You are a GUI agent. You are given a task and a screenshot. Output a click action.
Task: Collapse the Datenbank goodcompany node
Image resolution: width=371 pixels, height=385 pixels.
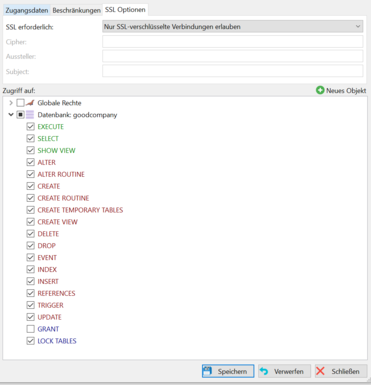point(11,115)
